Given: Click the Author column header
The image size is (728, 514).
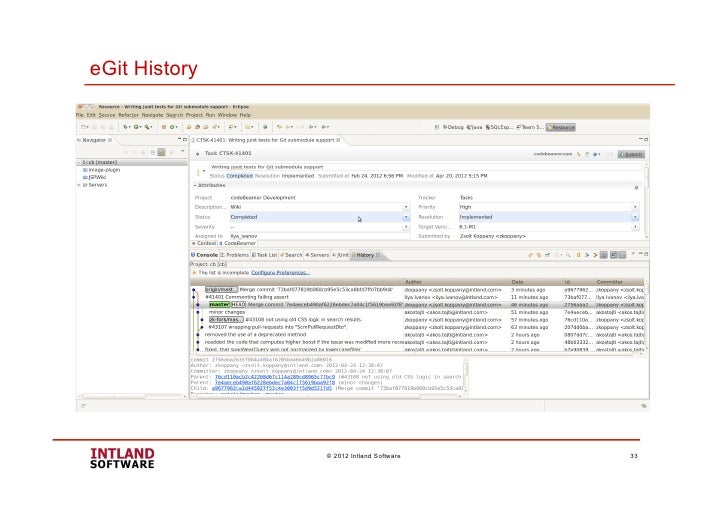Looking at the screenshot, I should pyautogui.click(x=456, y=282).
